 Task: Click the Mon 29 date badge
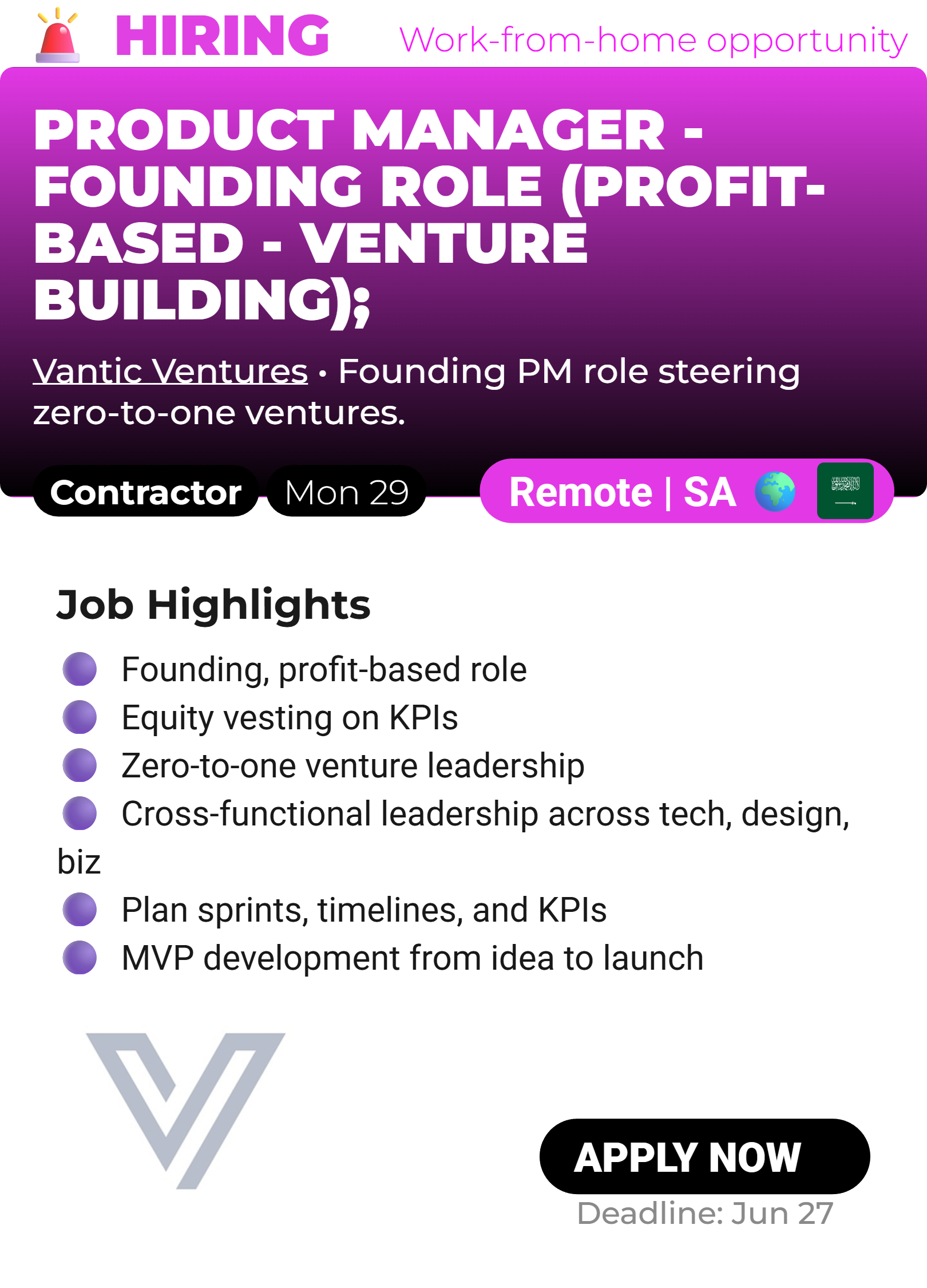click(347, 492)
